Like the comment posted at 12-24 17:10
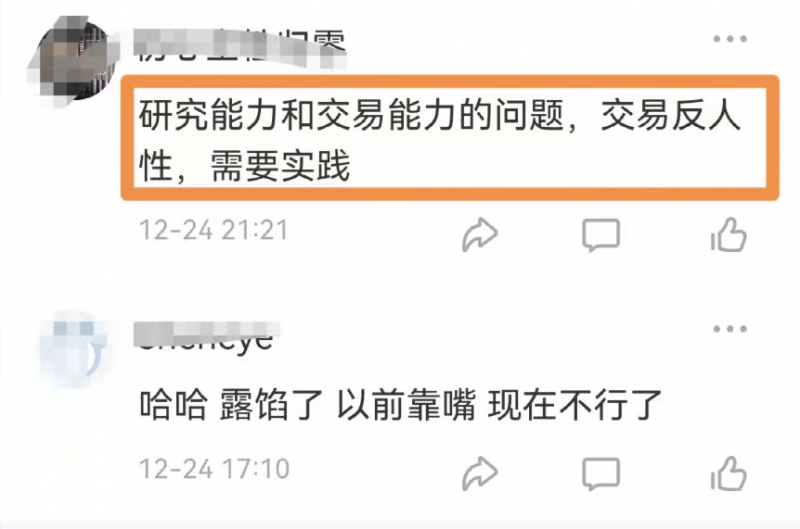This screenshot has width=800, height=529. coord(729,473)
